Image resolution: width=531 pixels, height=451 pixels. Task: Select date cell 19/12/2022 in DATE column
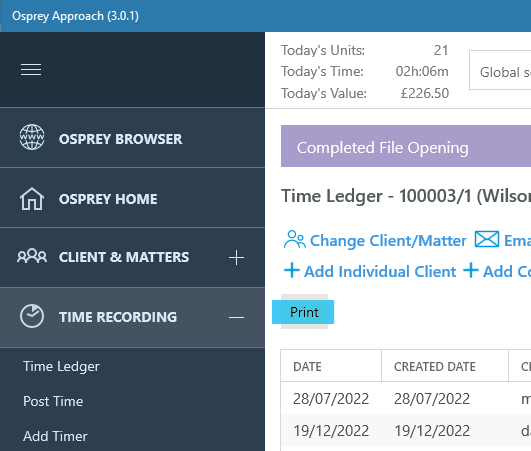pos(331,431)
